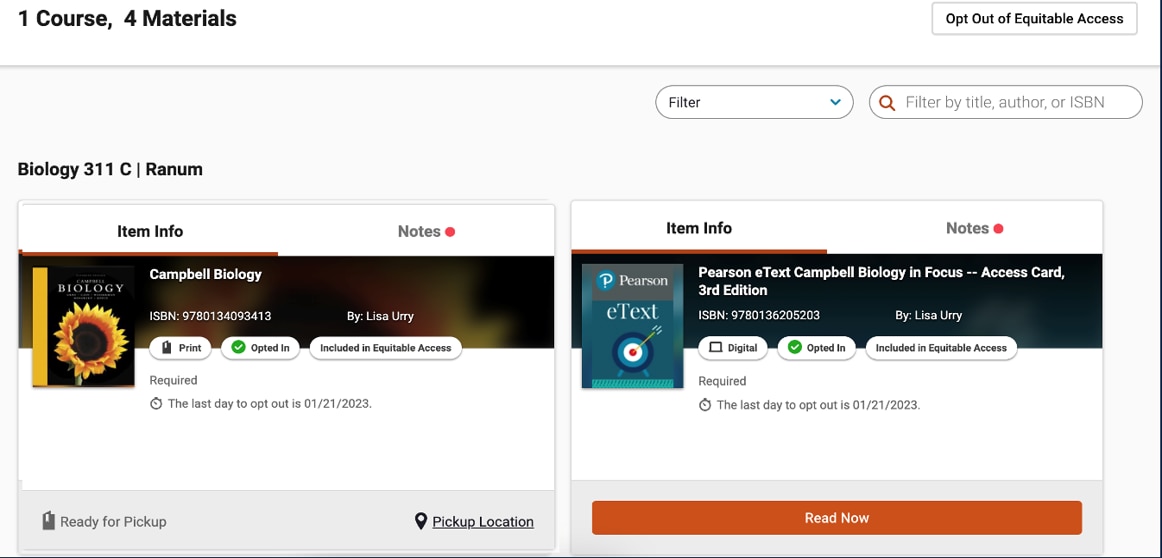Click the Ready for Pickup status text
This screenshot has height=558, width=1162.
pos(113,522)
